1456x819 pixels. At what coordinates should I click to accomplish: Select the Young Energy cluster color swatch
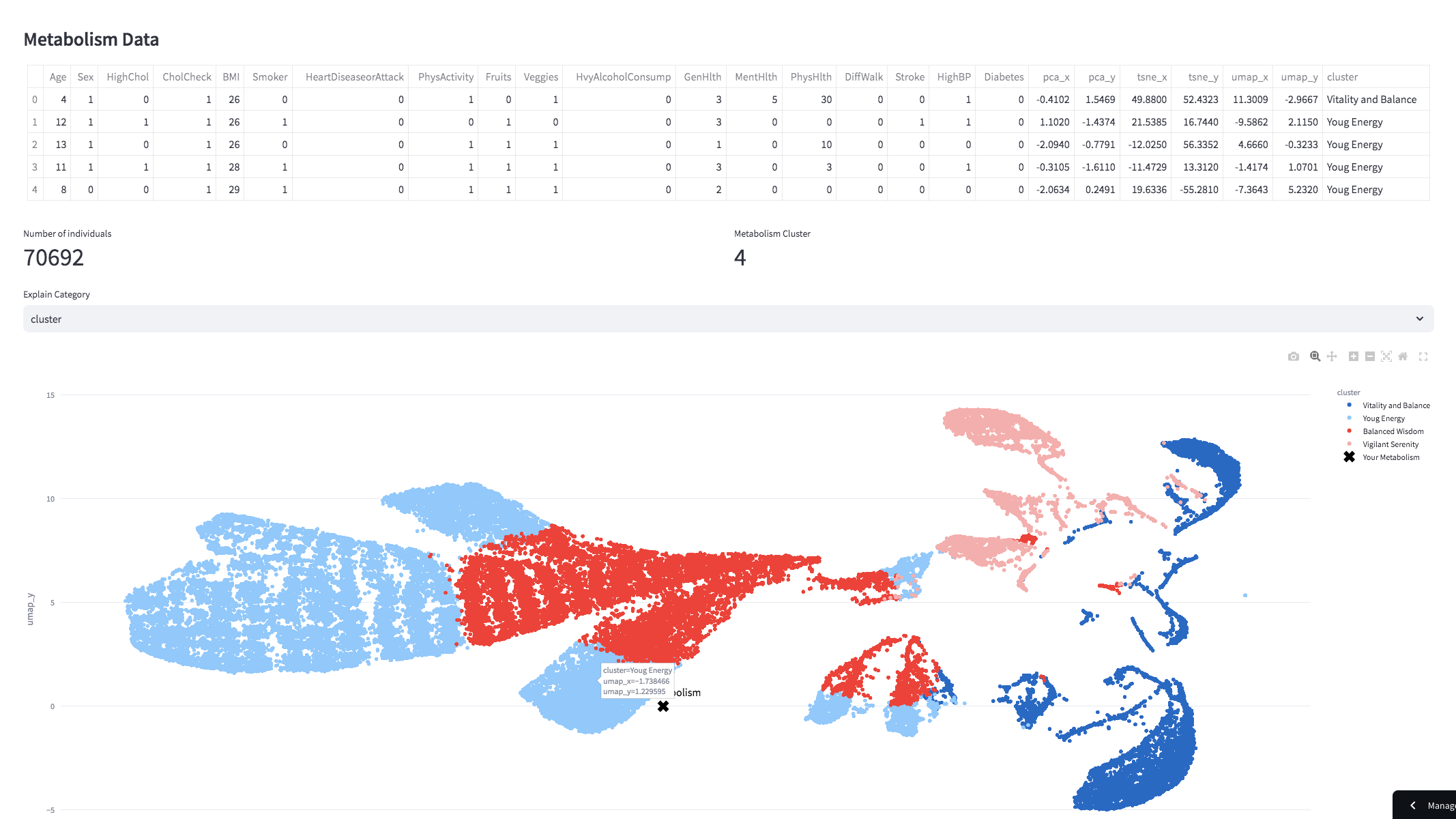pyautogui.click(x=1348, y=418)
